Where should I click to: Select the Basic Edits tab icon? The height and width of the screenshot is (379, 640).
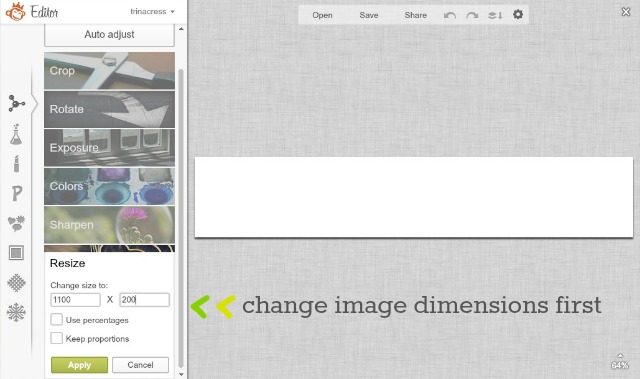click(16, 104)
